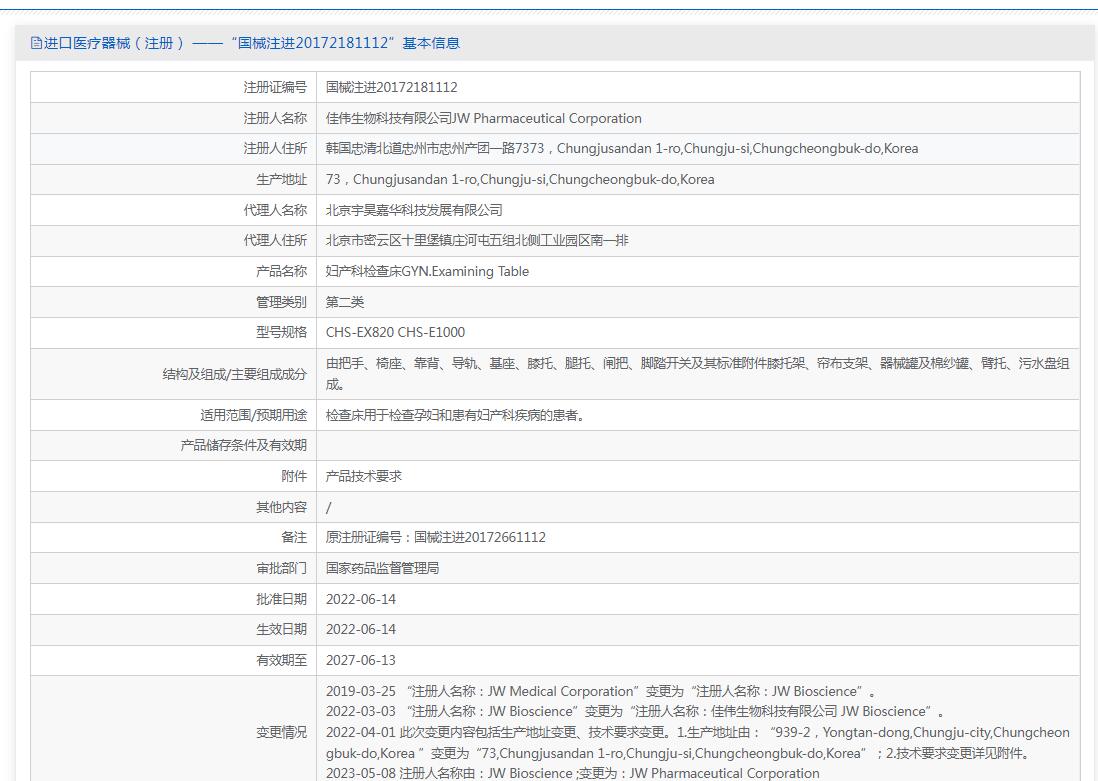The width and height of the screenshot is (1098, 781).
Task: Click the 批准日期 value 2022-06-14
Action: (x=361, y=599)
